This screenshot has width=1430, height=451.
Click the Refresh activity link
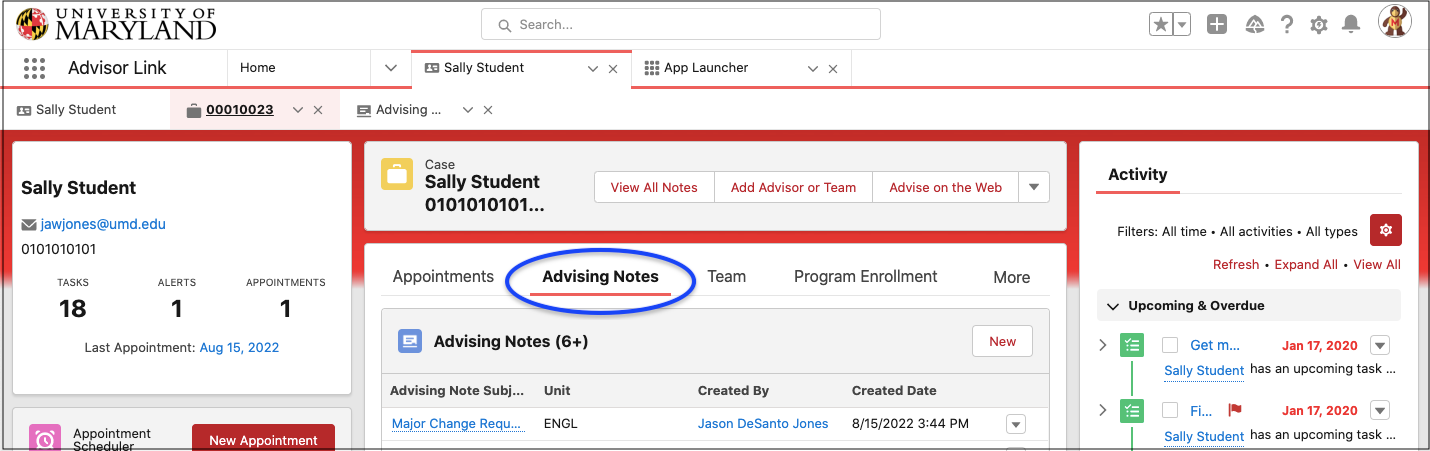[1236, 265]
